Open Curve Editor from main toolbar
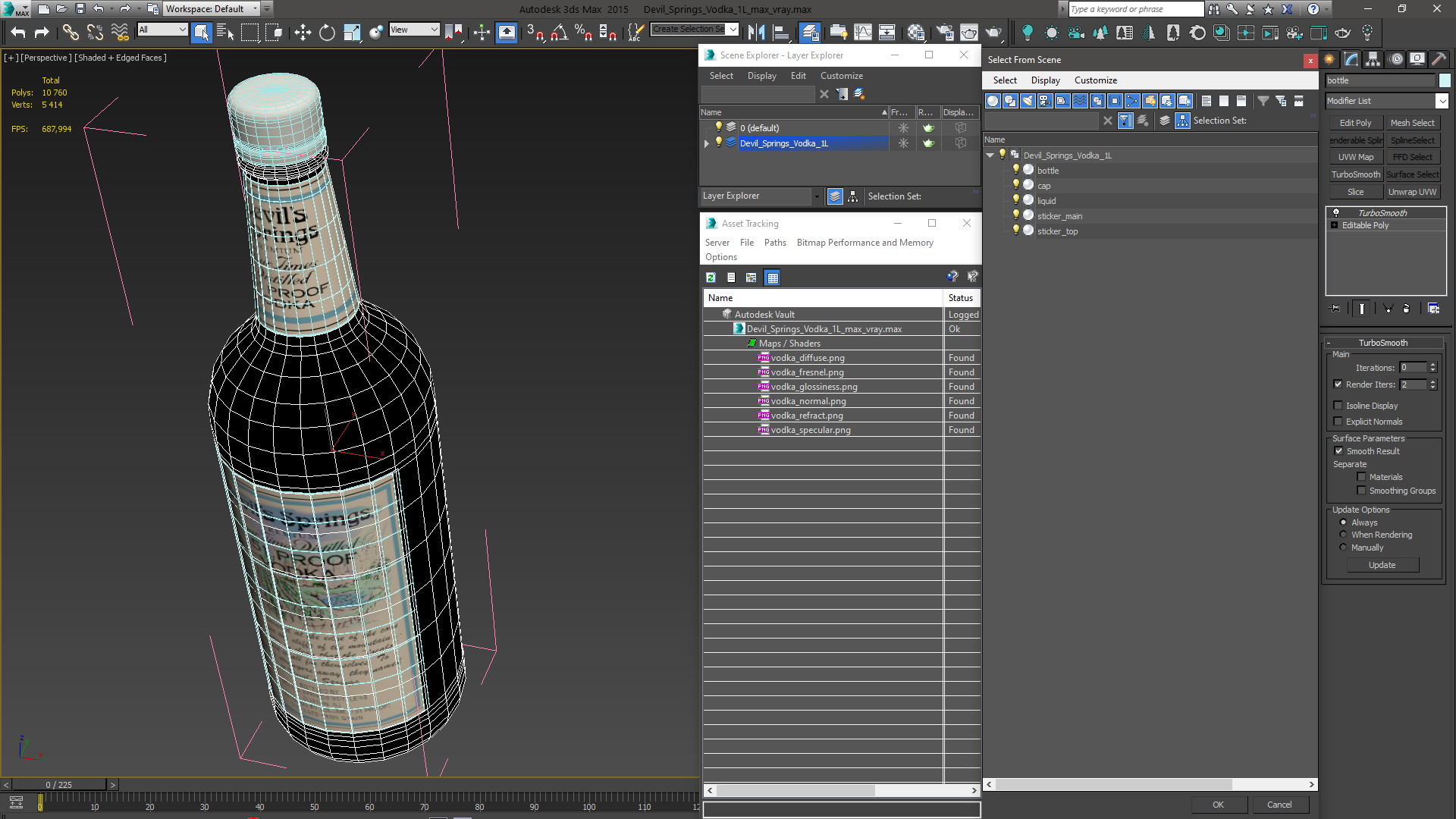This screenshot has width=1456, height=819. [863, 32]
